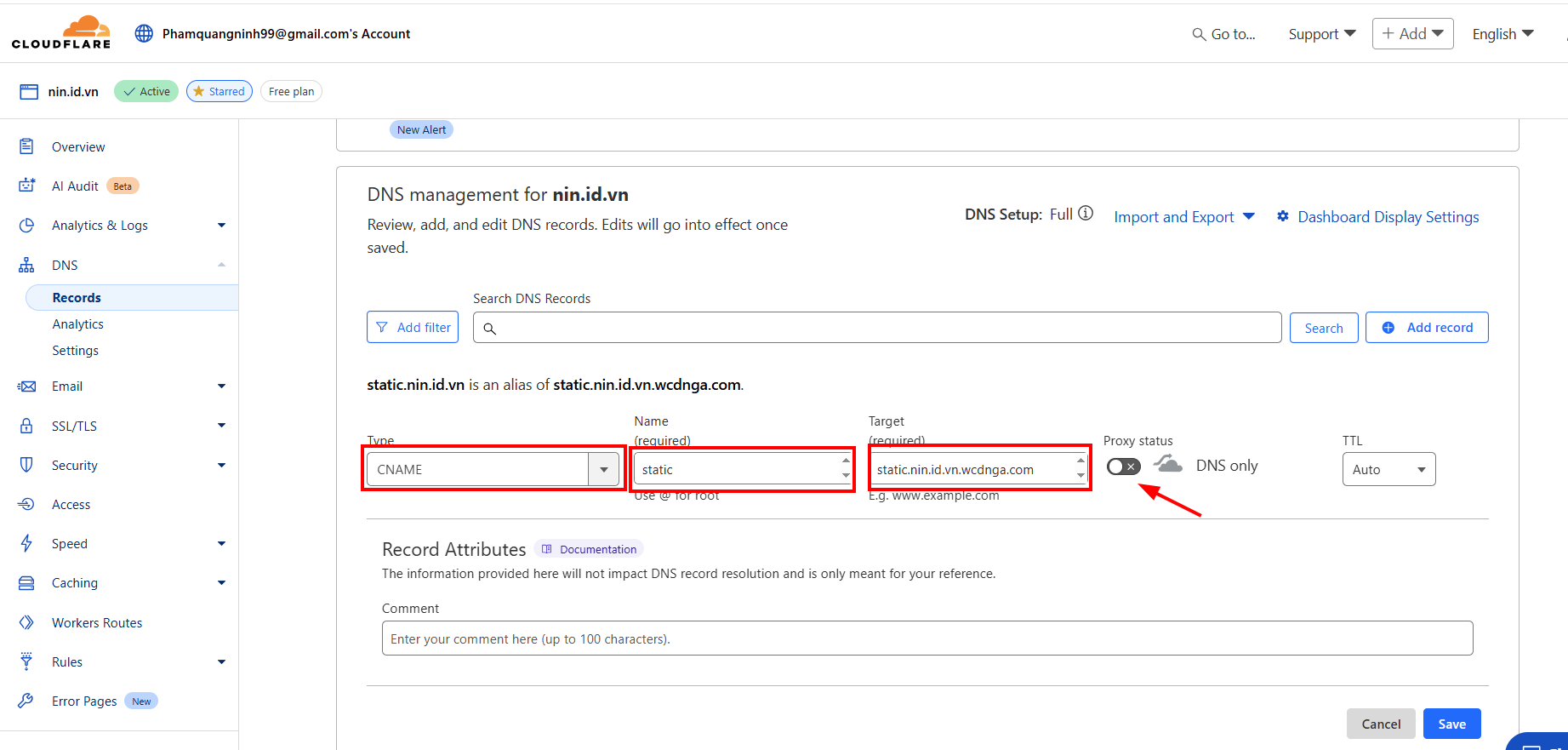Click the nin.id.vn site window icon
The height and width of the screenshot is (750, 1568).
(29, 92)
